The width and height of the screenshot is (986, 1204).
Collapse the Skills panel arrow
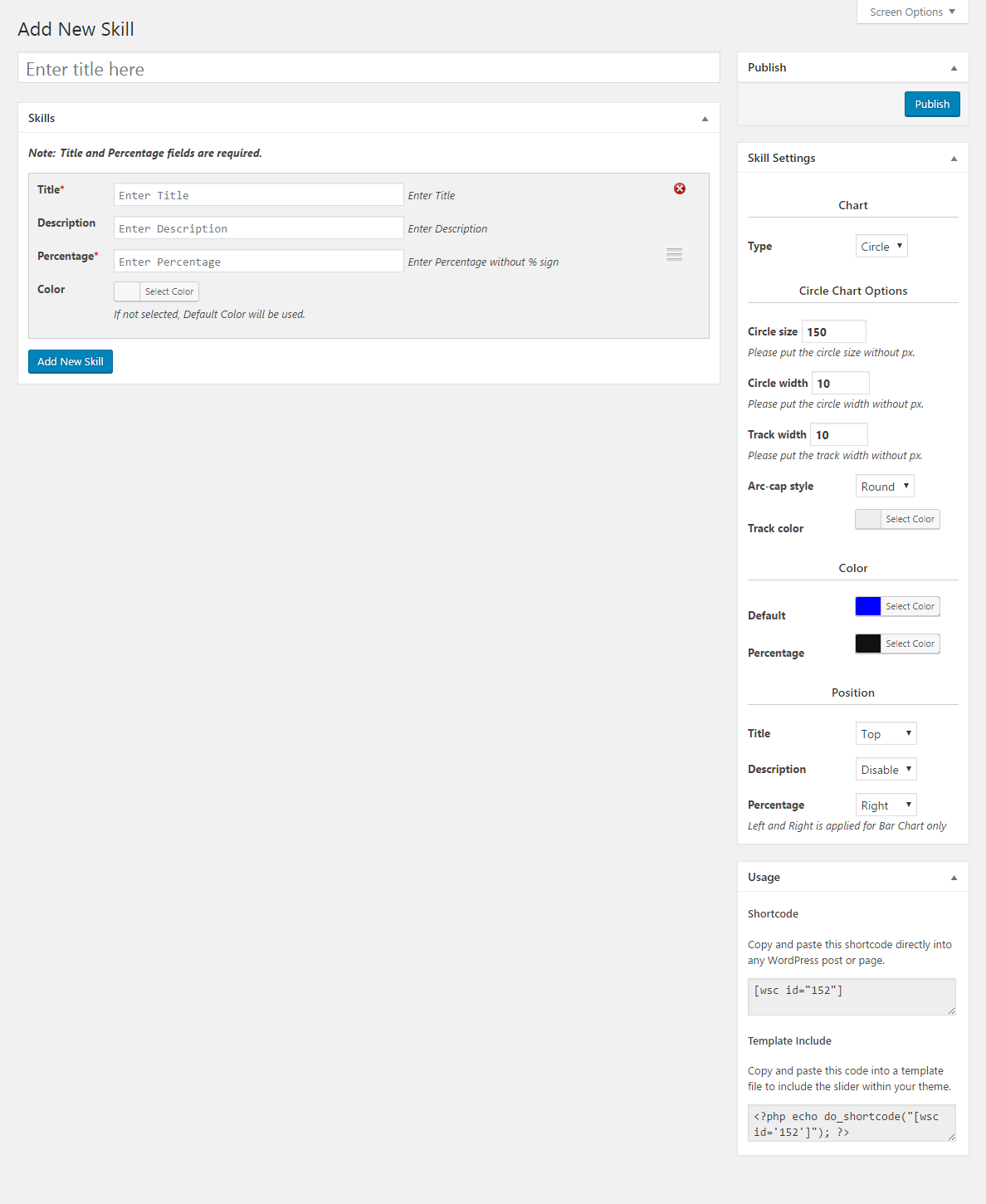(705, 119)
